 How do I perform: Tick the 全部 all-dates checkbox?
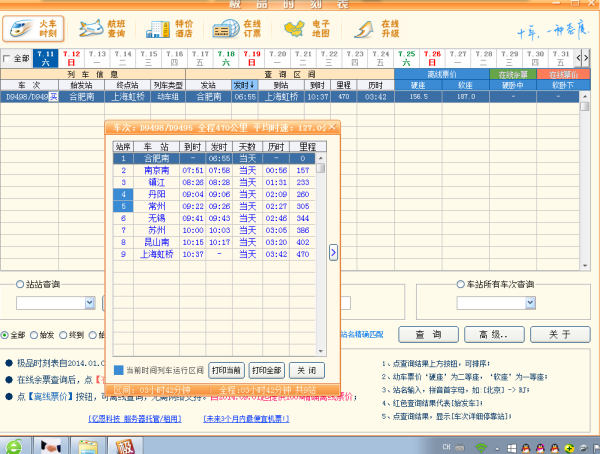point(7,59)
